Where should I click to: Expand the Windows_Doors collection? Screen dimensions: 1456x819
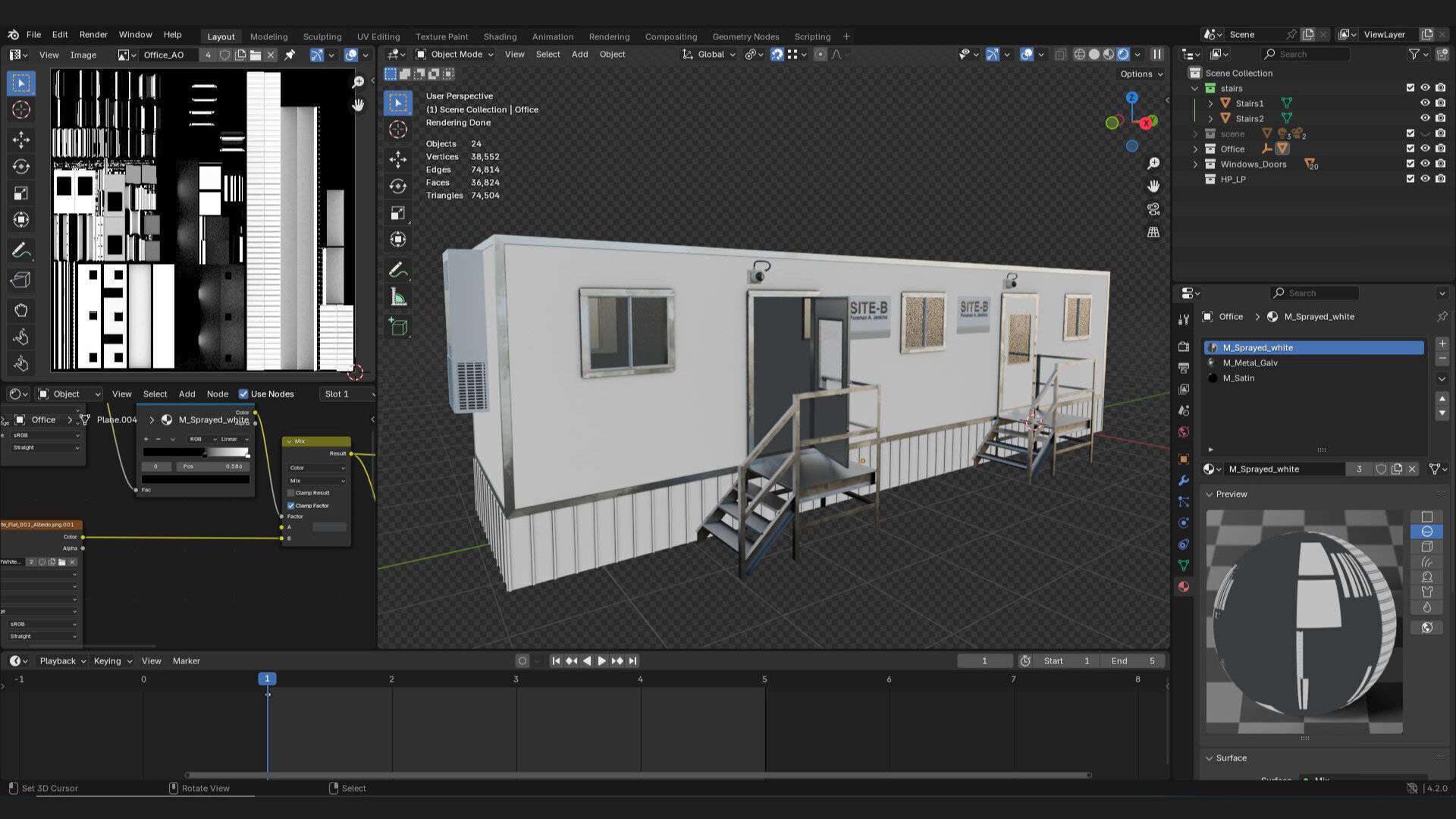click(x=1196, y=164)
